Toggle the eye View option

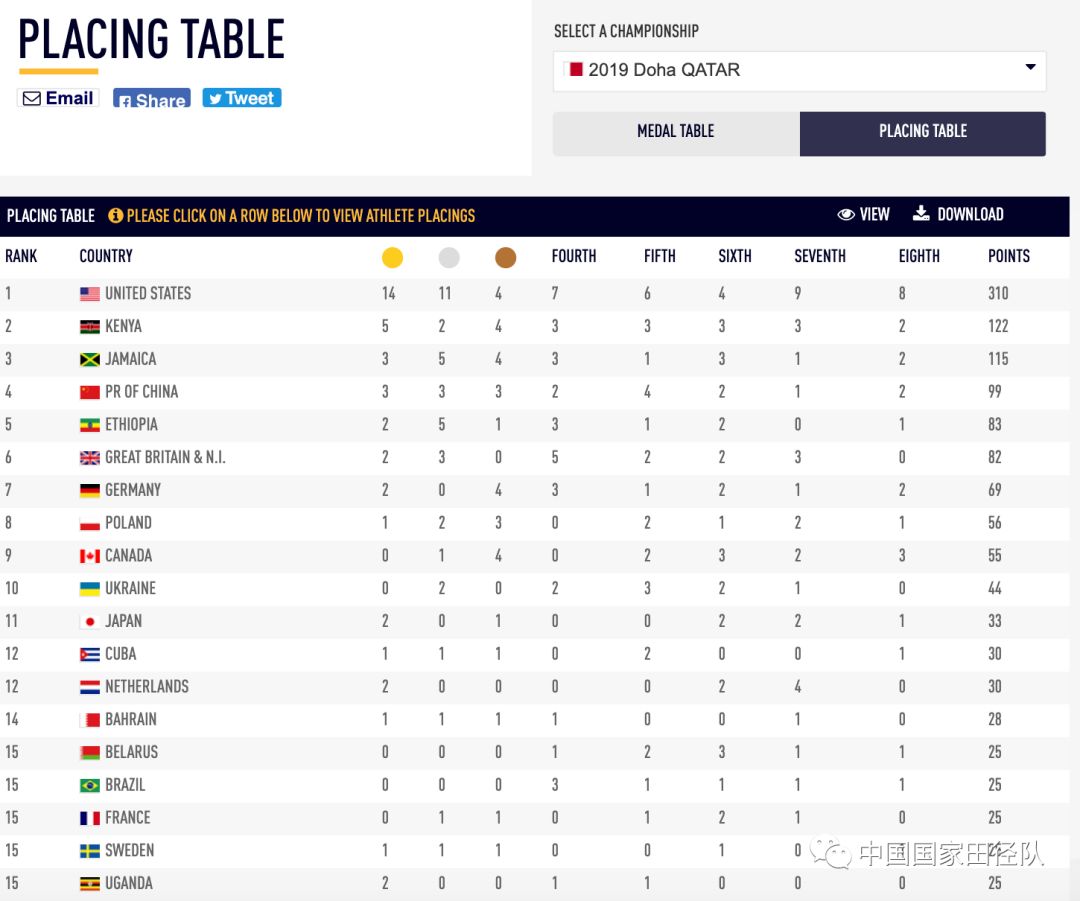tap(864, 214)
